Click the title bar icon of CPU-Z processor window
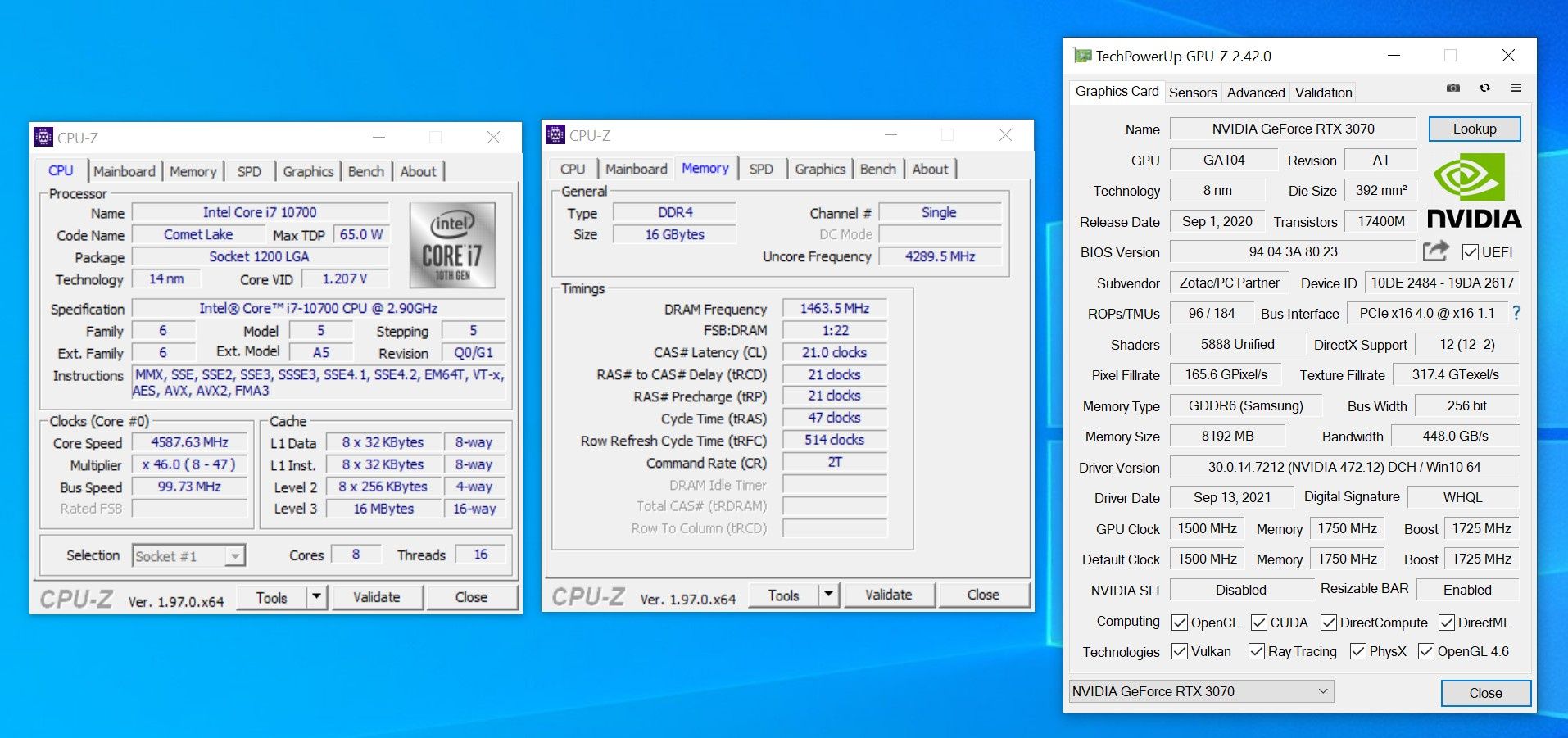The height and width of the screenshot is (738, 1568). [43, 137]
